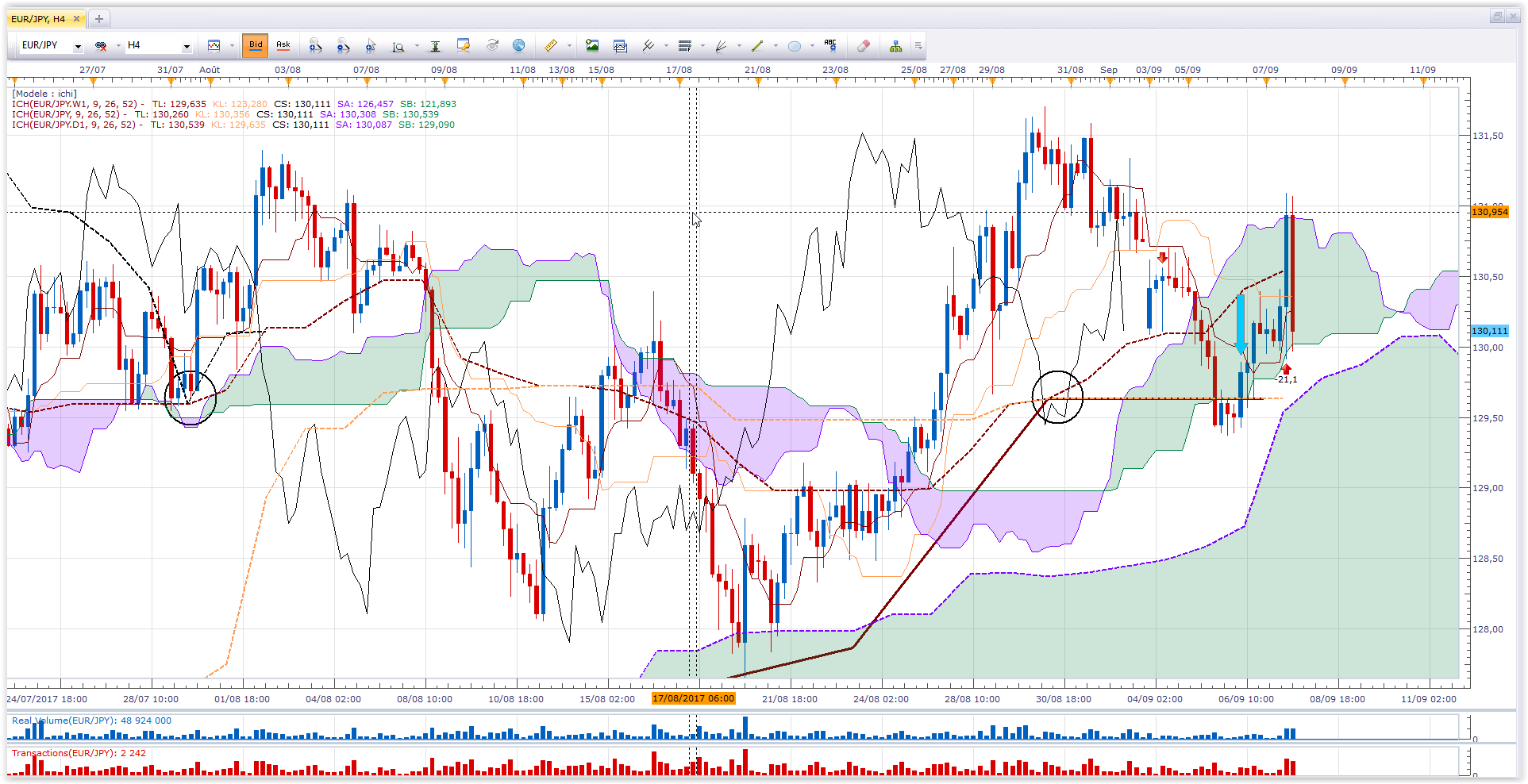1528x784 pixels.
Task: Select the fan lines drawing tool
Action: click(722, 46)
